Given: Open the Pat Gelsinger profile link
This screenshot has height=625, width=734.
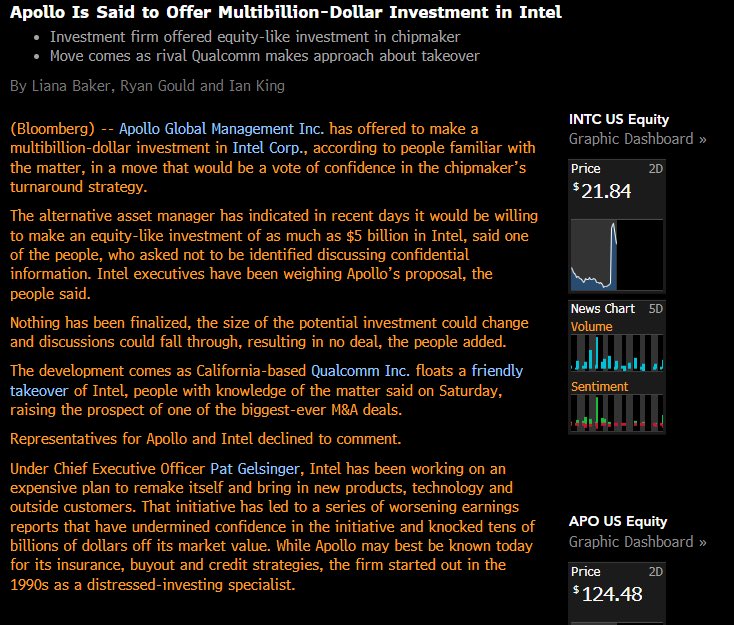Looking at the screenshot, I should (255, 469).
